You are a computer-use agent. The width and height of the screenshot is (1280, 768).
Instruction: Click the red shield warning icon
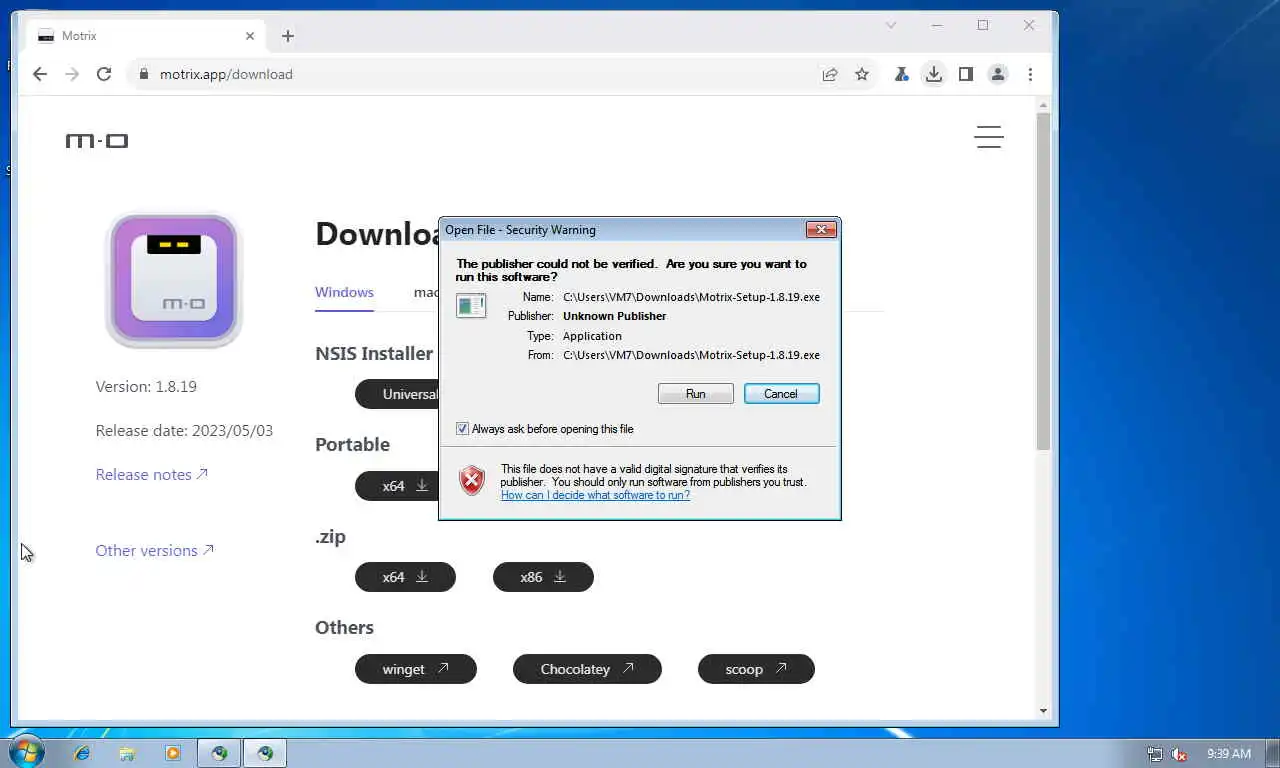[x=472, y=480]
